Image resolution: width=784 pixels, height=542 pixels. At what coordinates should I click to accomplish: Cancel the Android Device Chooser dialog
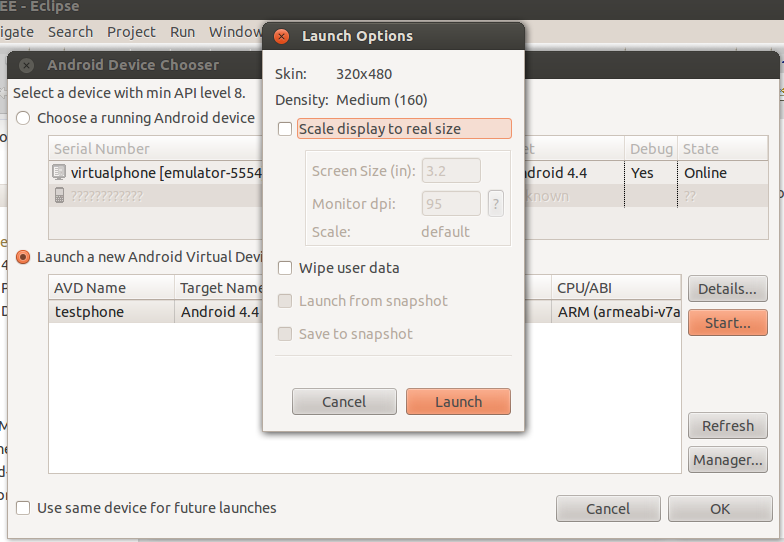(x=608, y=508)
